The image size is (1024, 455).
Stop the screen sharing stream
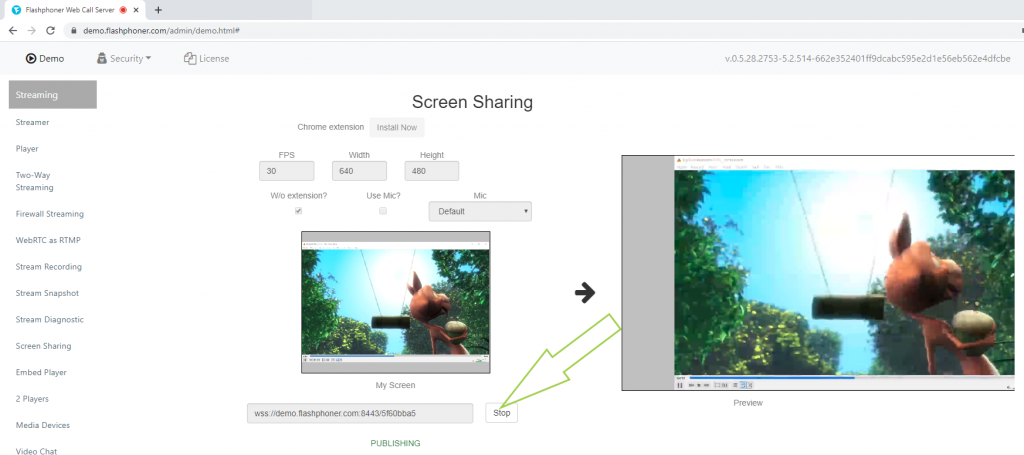pos(502,413)
